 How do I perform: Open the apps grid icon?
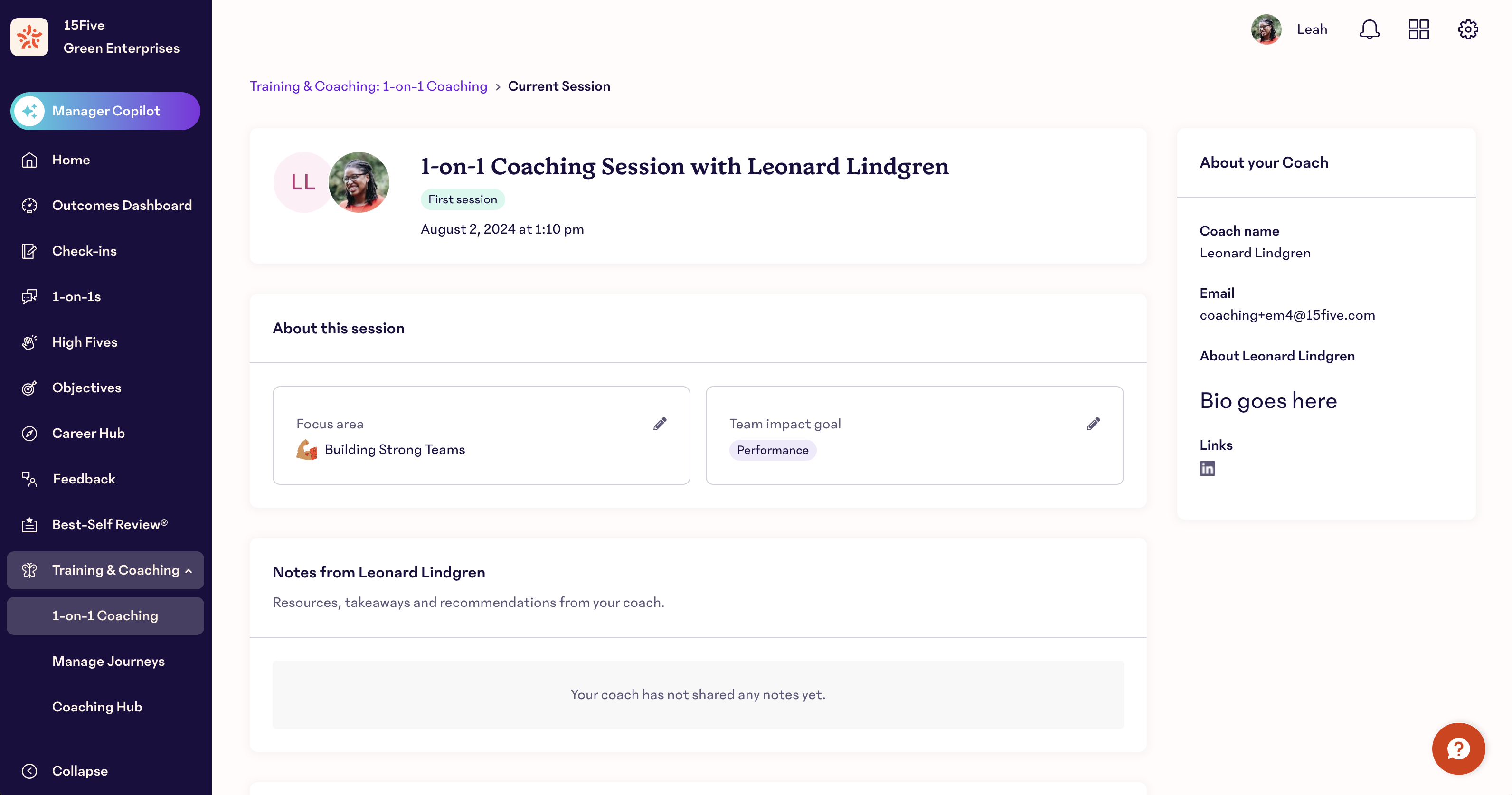pos(1418,29)
